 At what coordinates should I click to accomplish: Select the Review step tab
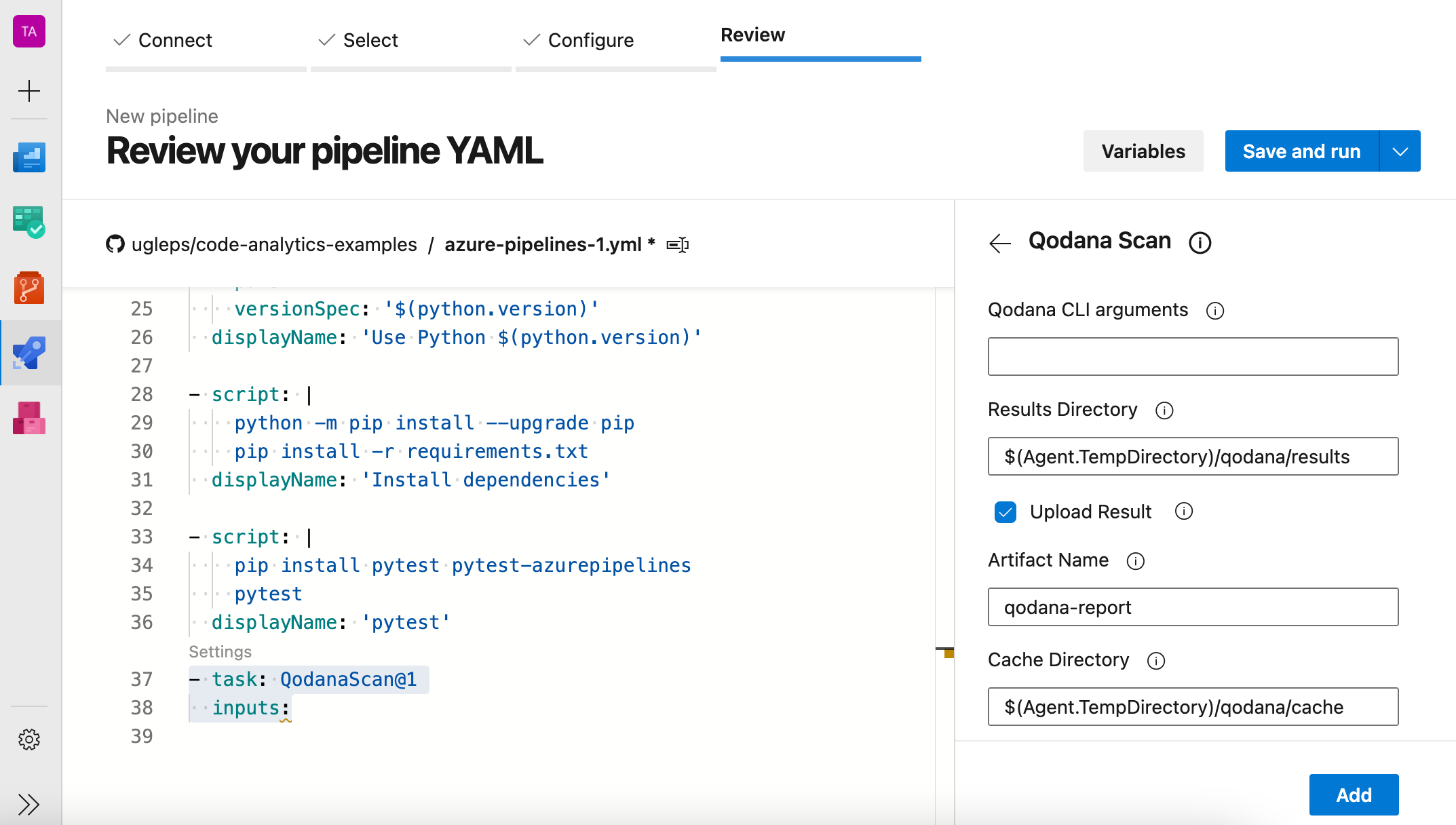[753, 35]
